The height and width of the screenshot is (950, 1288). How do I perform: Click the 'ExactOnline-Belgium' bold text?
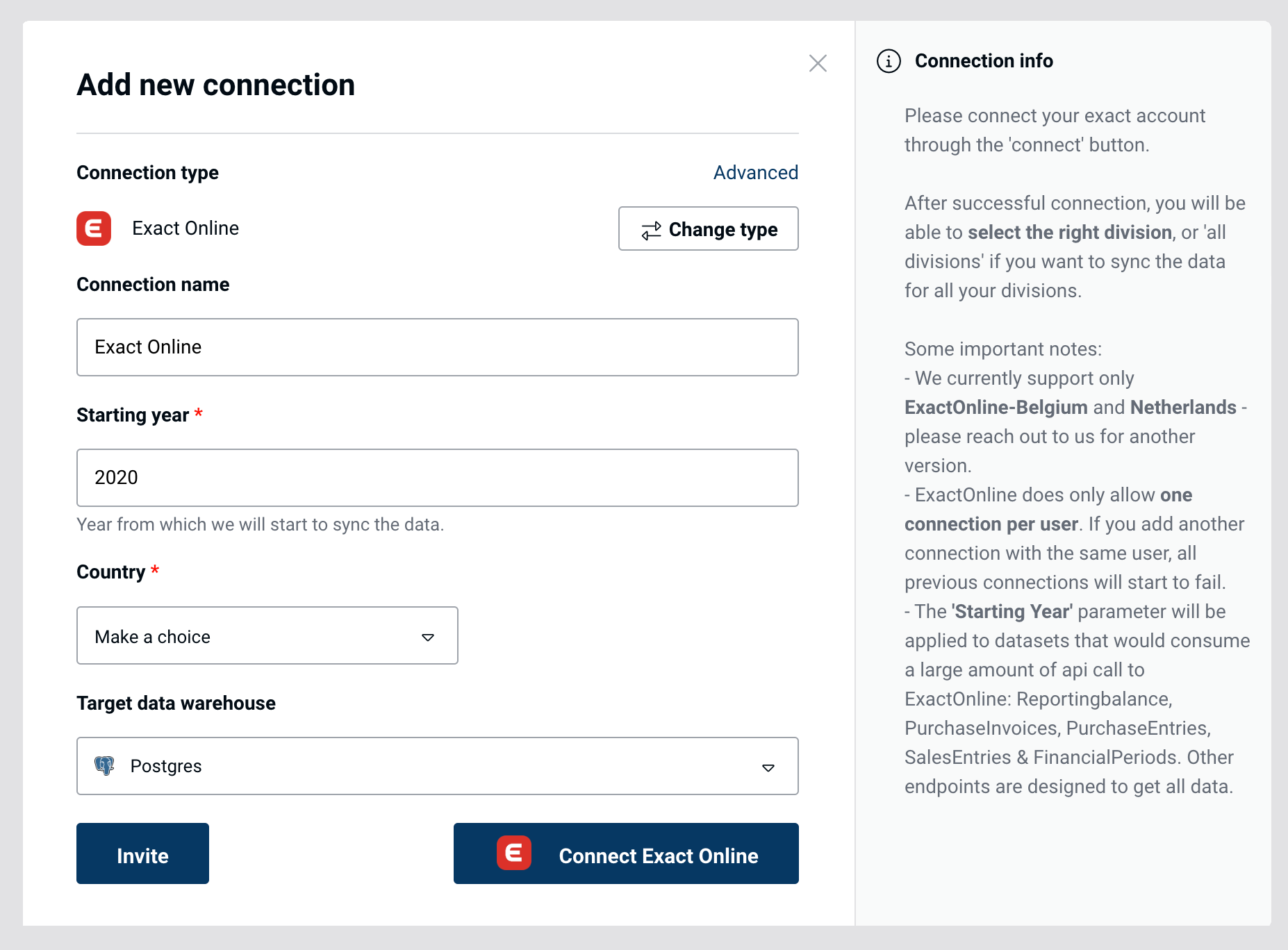[996, 407]
